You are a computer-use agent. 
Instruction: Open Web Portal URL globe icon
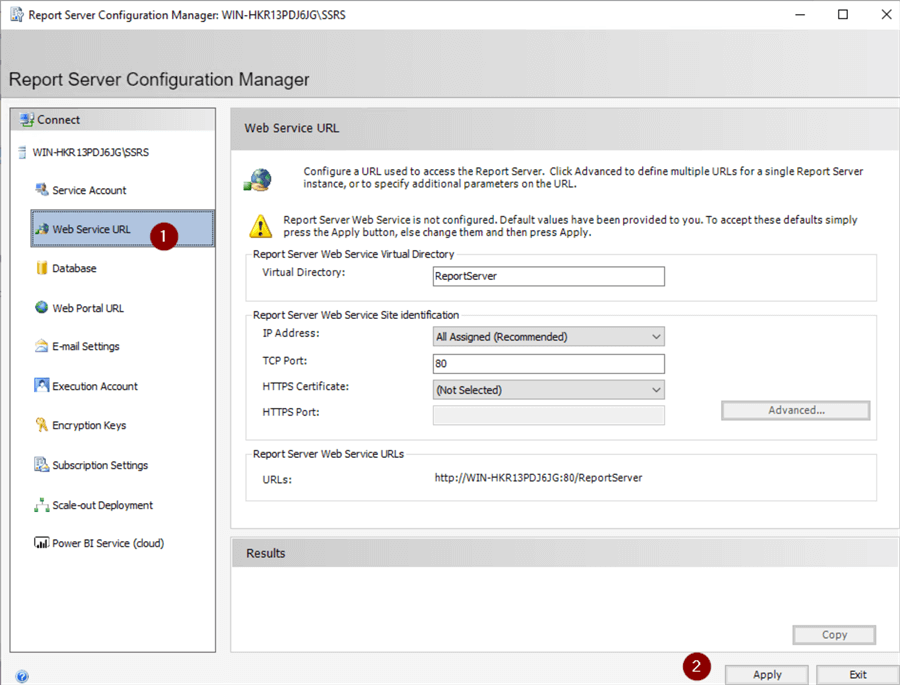point(42,308)
